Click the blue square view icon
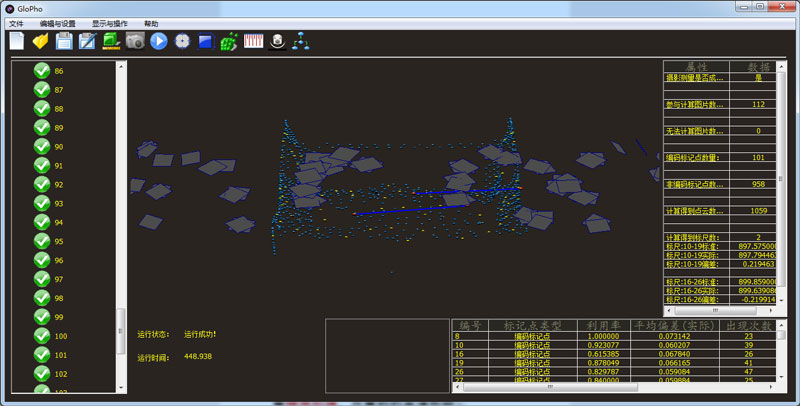The width and height of the screenshot is (800, 406). pos(205,41)
